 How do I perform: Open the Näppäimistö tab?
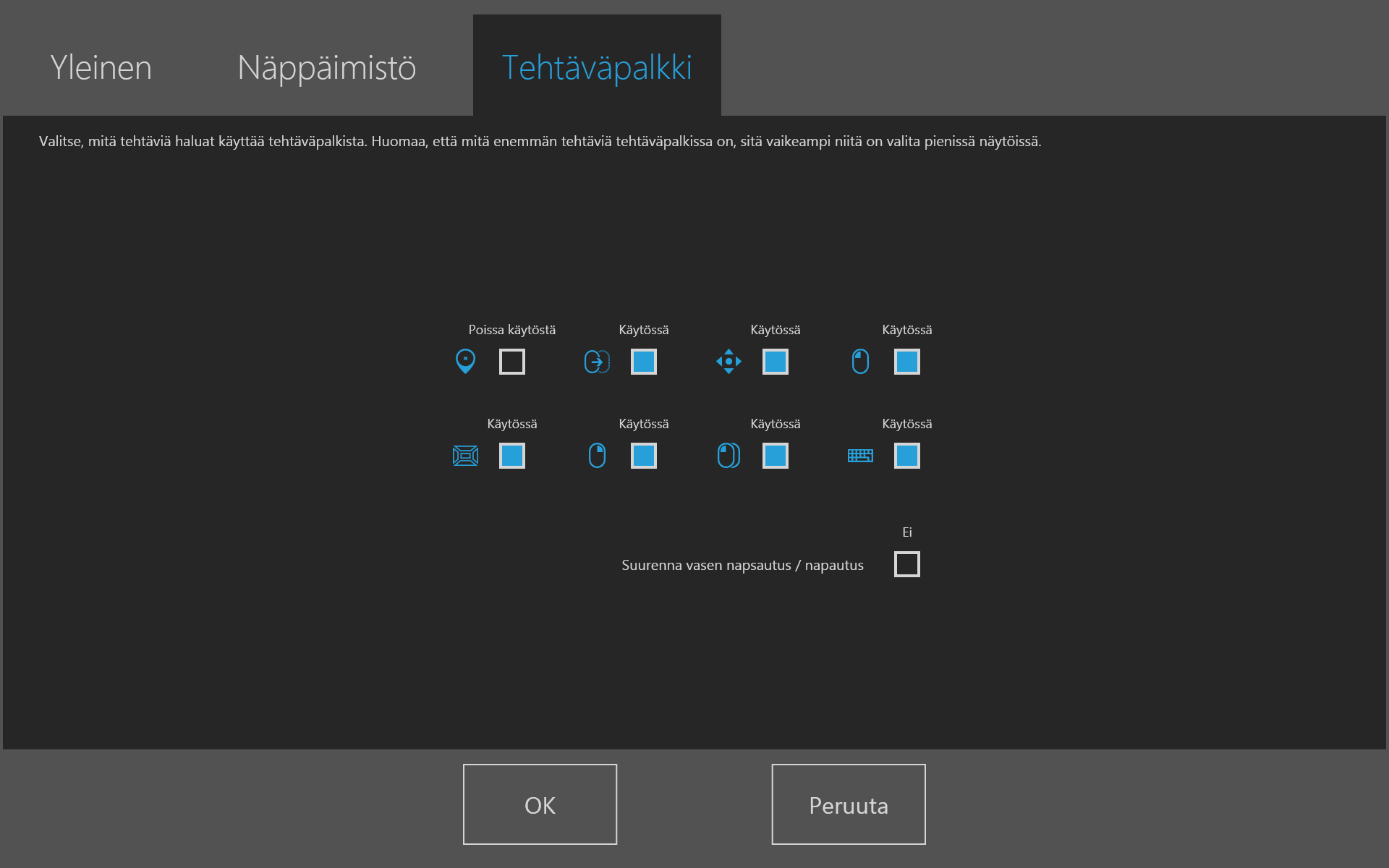[x=327, y=67]
